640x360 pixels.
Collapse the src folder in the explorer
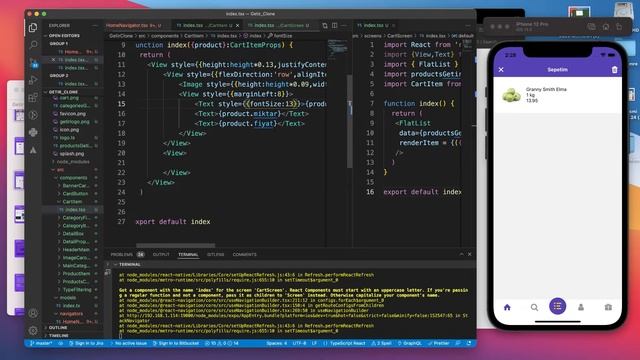click(60, 169)
